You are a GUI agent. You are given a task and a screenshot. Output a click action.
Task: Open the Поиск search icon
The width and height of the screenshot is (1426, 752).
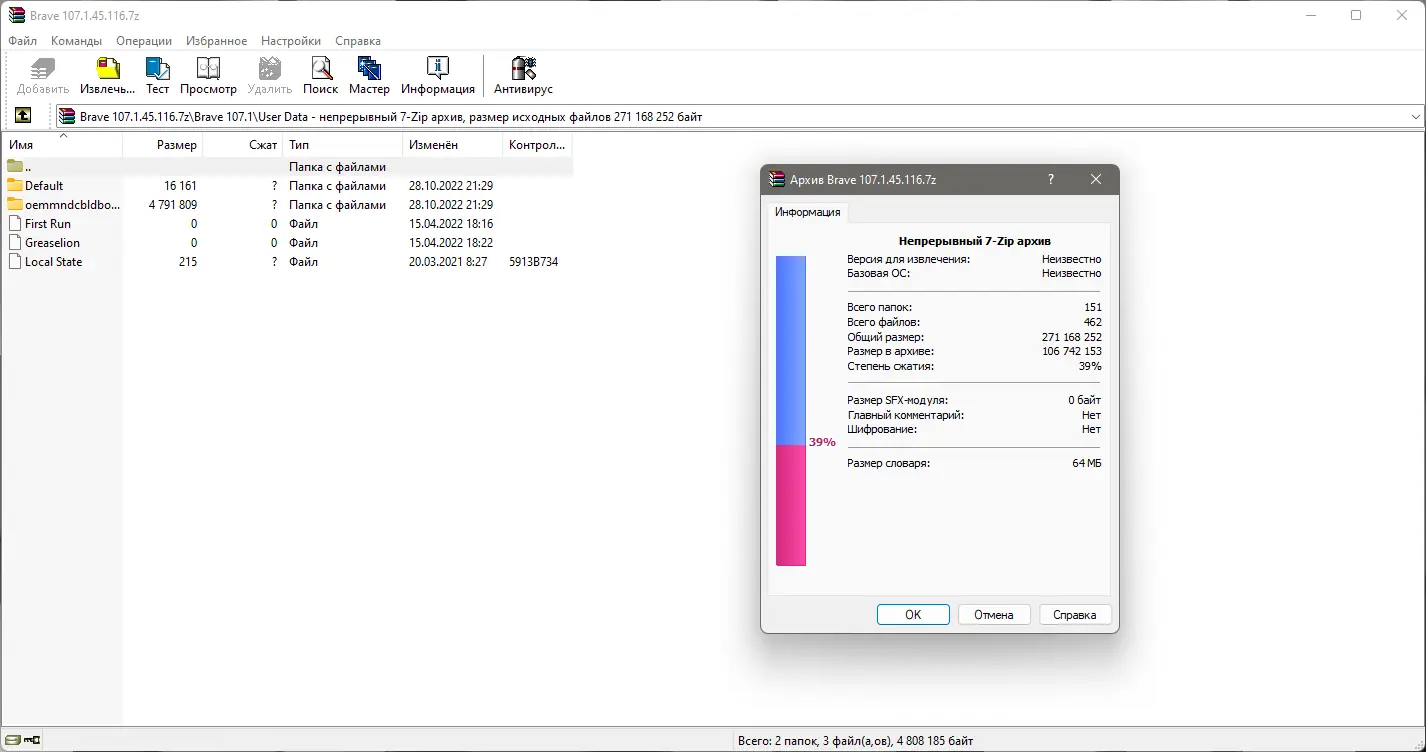[x=321, y=68]
